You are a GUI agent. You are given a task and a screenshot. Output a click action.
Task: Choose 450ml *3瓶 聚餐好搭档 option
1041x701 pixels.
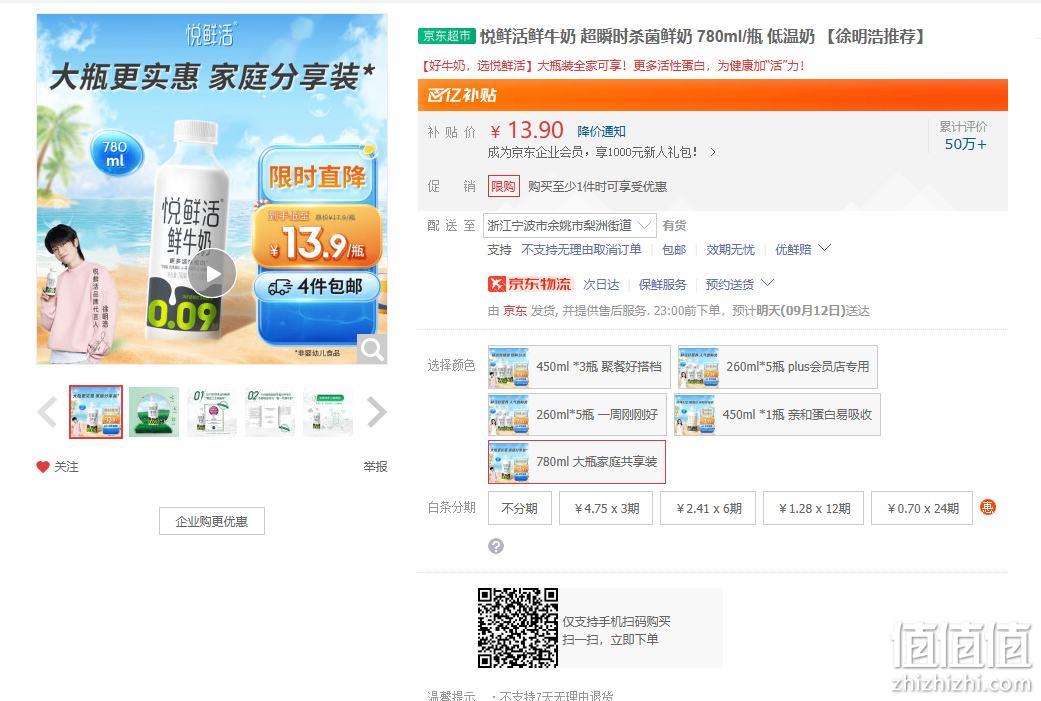[x=579, y=367]
